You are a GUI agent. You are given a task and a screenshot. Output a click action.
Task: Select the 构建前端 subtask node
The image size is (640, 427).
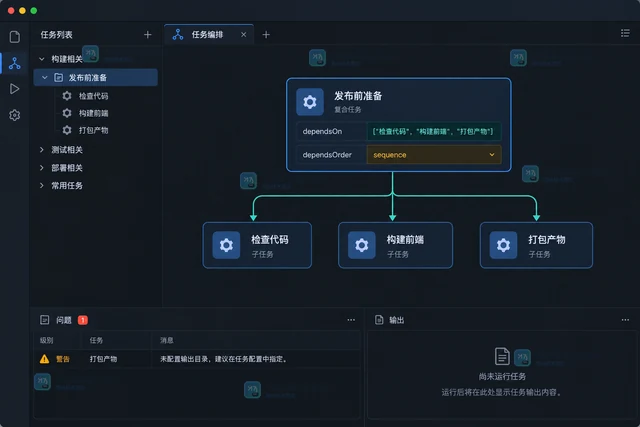tap(396, 245)
